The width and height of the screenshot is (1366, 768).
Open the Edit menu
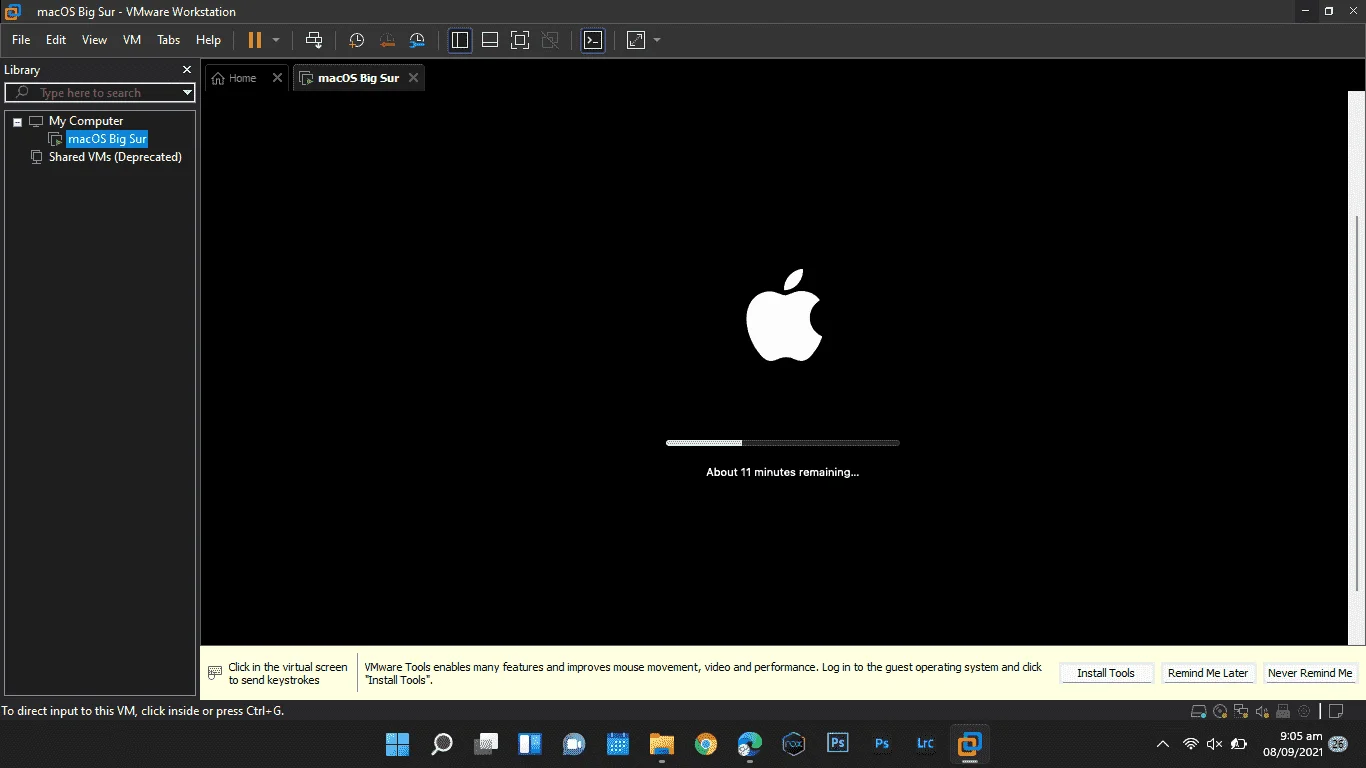(x=56, y=40)
